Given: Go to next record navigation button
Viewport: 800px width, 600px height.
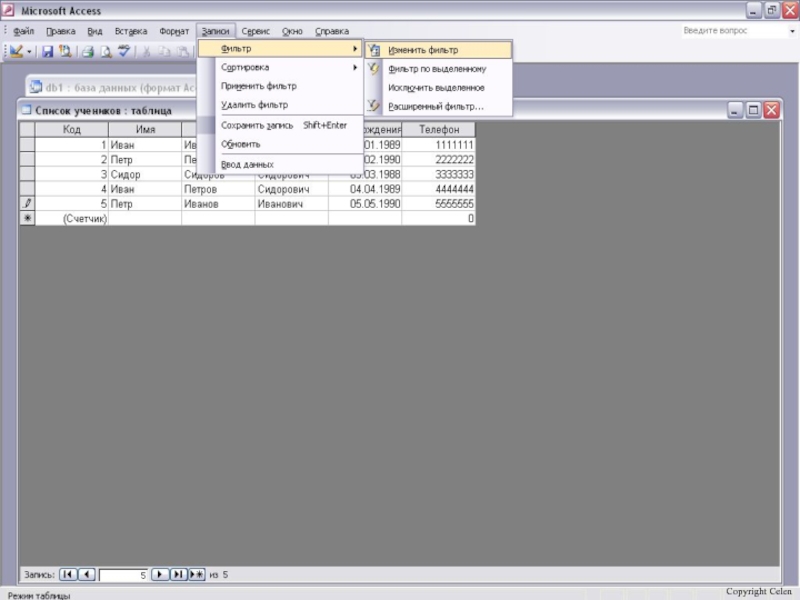Looking at the screenshot, I should pyautogui.click(x=160, y=575).
